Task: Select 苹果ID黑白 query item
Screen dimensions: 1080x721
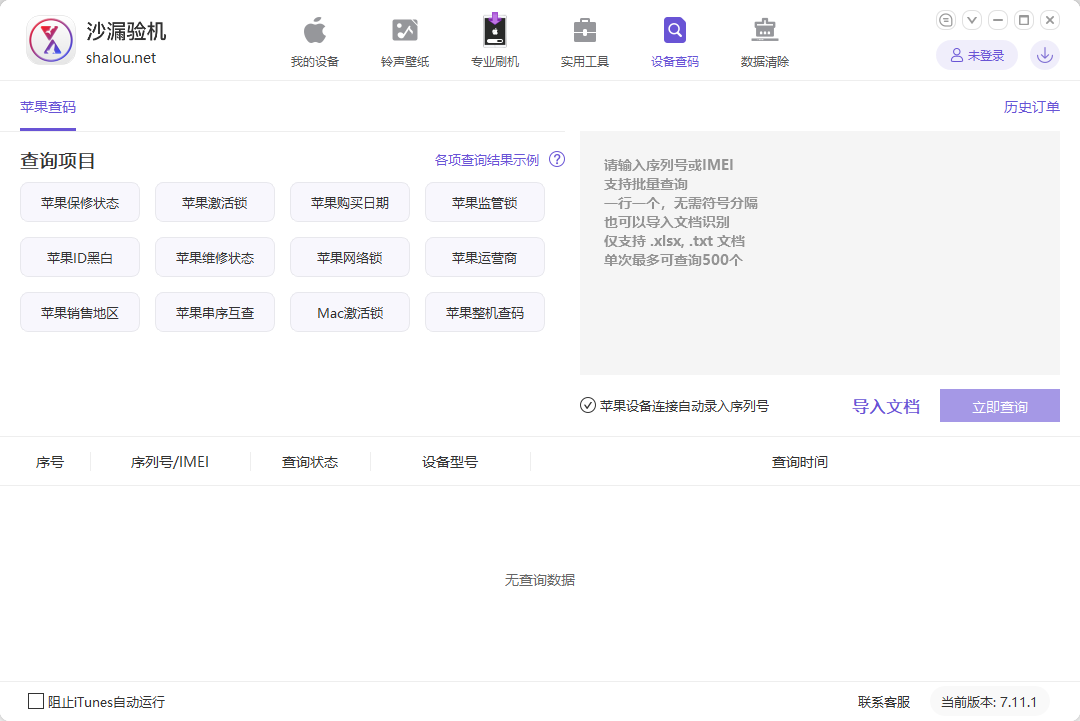Action: click(x=80, y=258)
